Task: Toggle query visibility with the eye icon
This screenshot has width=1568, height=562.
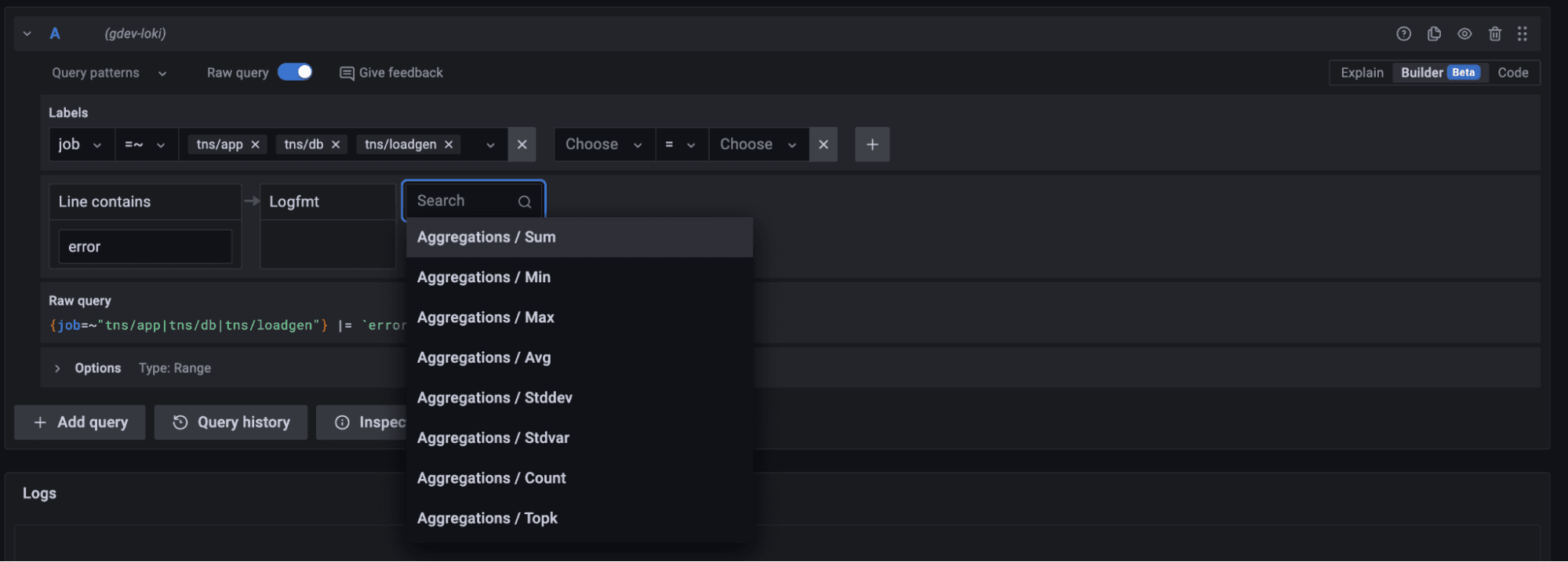Action: click(1464, 34)
